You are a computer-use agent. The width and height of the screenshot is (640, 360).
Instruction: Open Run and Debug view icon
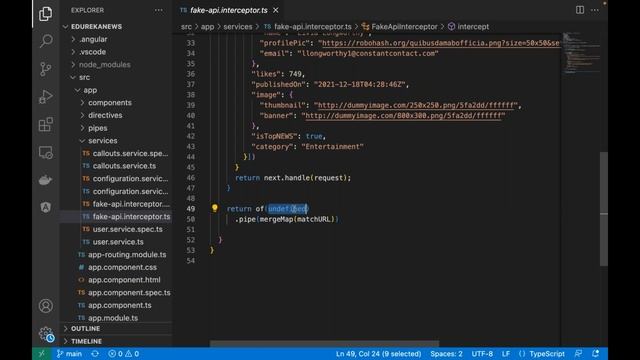coord(45,97)
